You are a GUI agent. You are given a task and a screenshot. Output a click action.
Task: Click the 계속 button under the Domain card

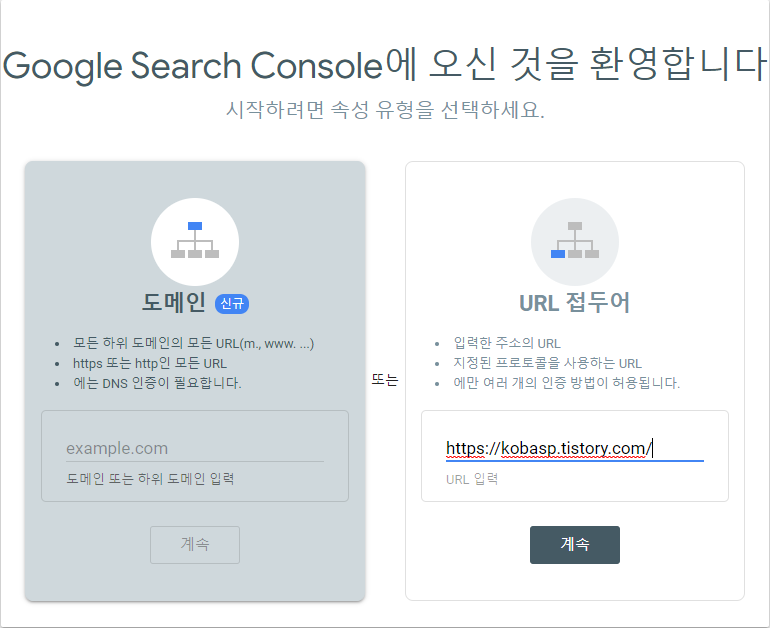[x=195, y=545]
